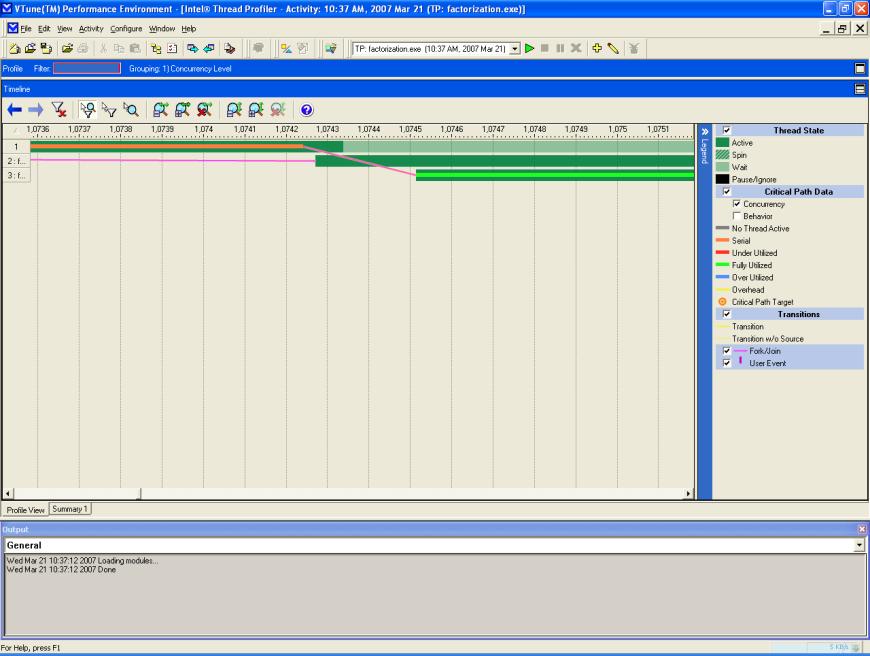This screenshot has width=870, height=656.
Task: Open the General output category dropdown
Action: pyautogui.click(x=860, y=545)
